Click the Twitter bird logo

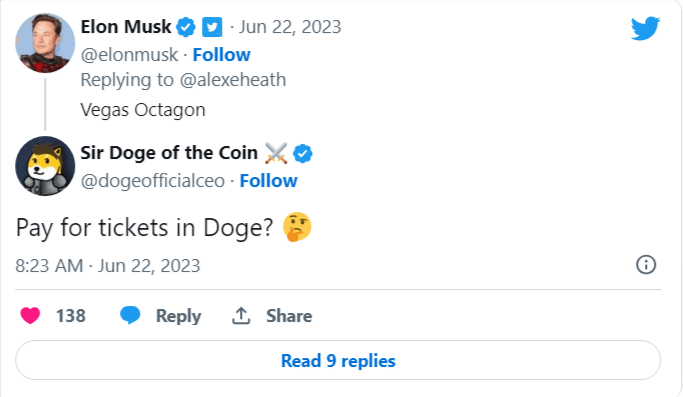point(645,28)
